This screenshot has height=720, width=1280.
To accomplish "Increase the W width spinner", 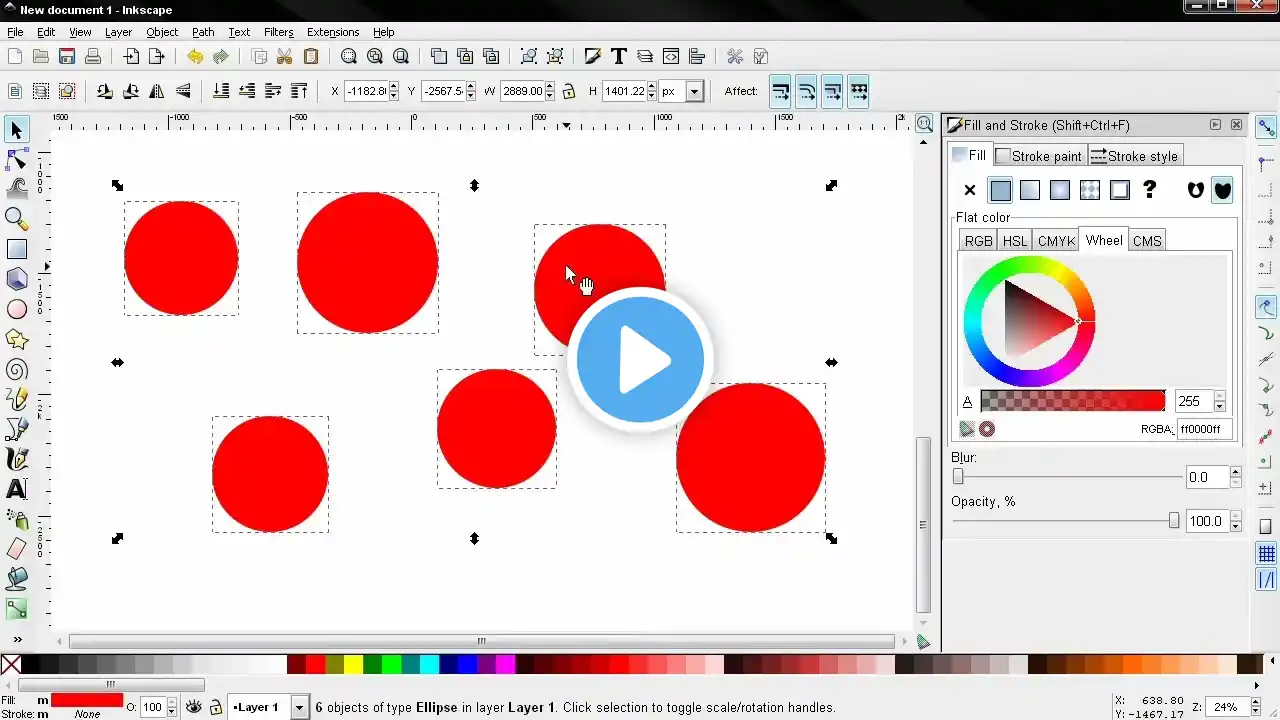I will [549, 86].
